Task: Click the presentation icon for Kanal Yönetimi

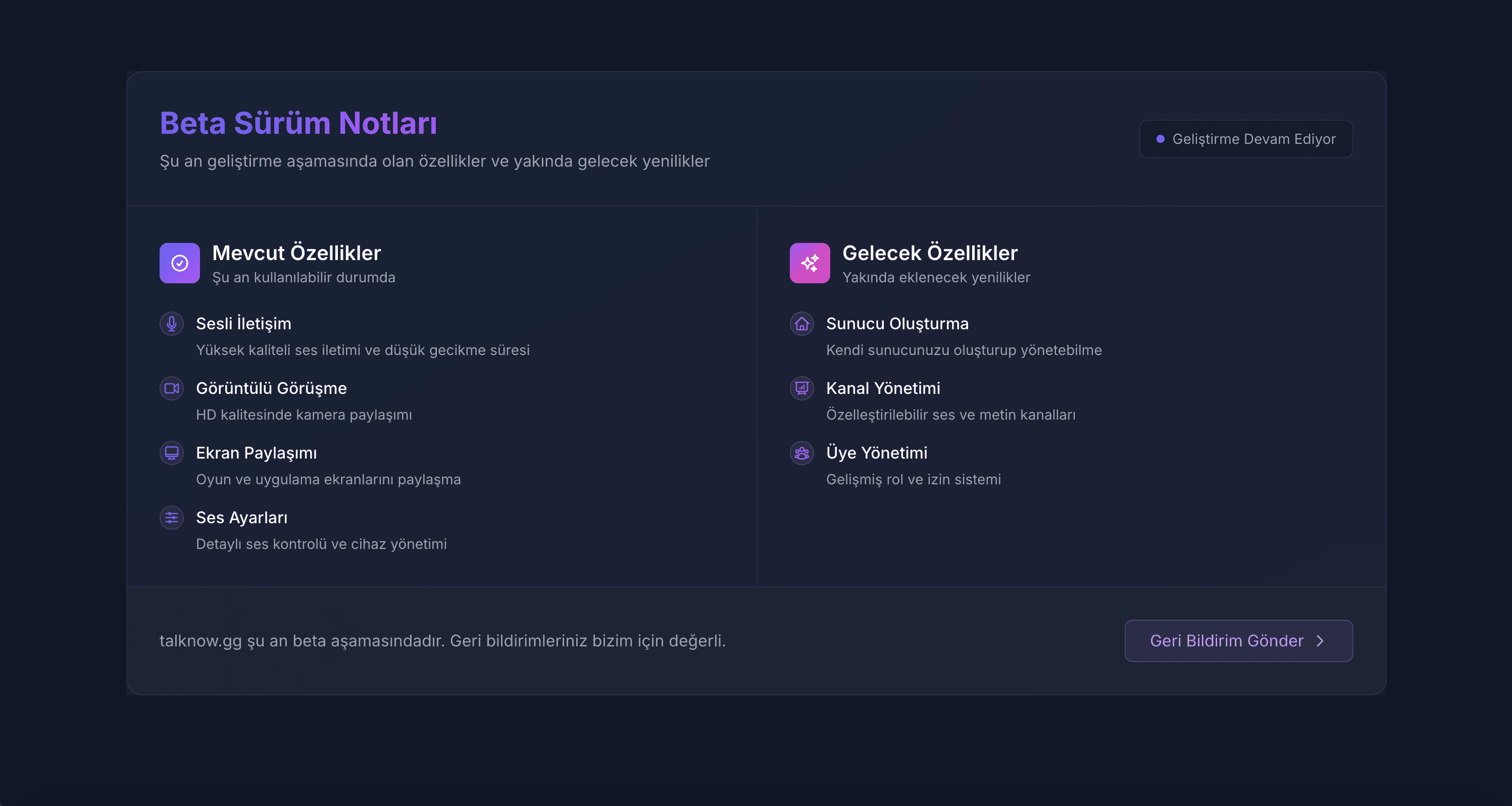Action: [801, 388]
